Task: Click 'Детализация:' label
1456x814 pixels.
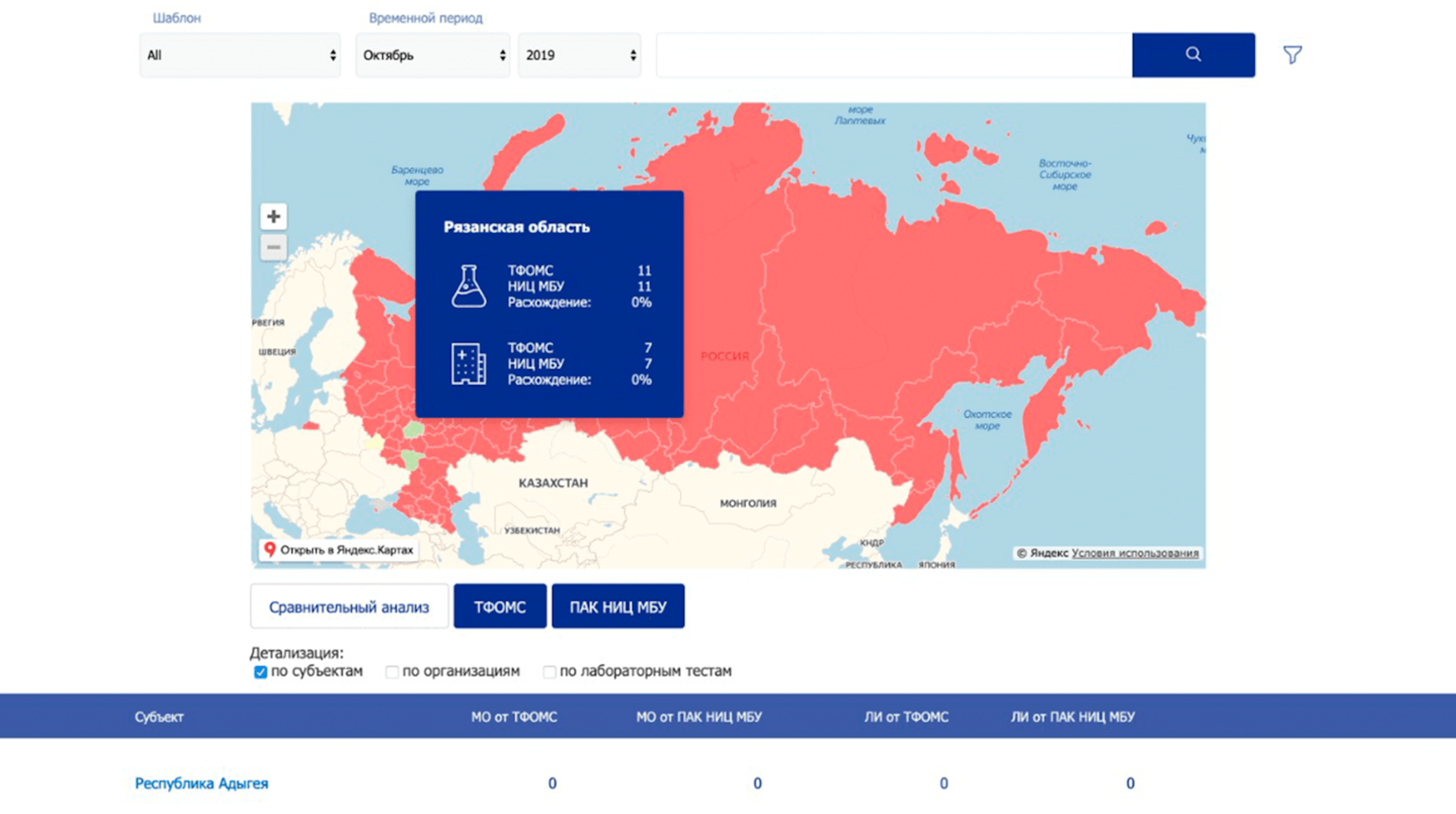Action: pos(296,653)
